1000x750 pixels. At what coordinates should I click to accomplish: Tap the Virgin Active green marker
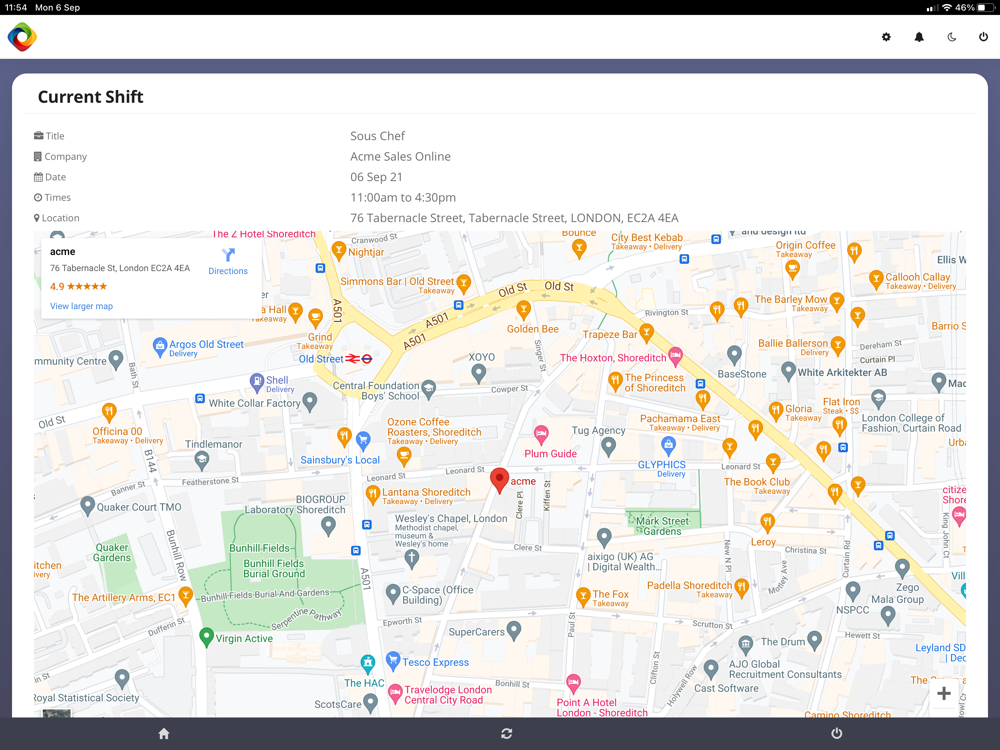[x=206, y=636]
